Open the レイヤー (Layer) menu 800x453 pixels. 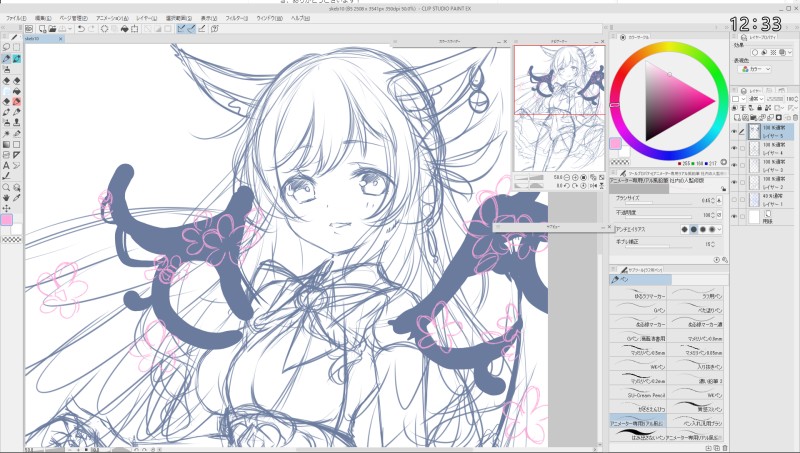pyautogui.click(x=147, y=18)
